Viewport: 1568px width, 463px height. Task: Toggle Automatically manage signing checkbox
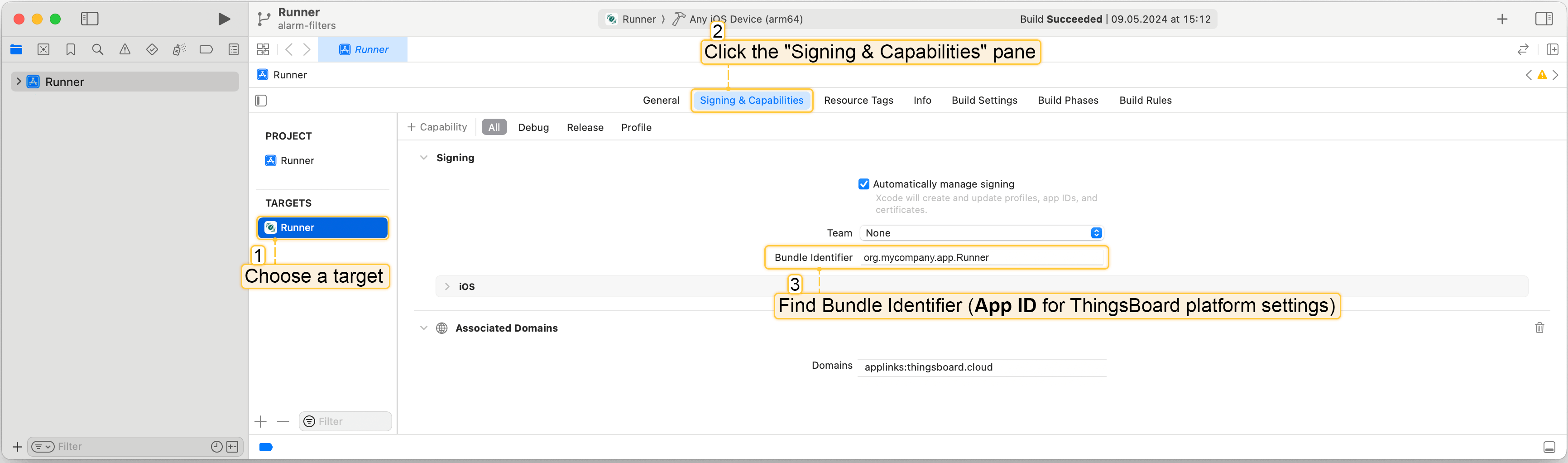click(863, 184)
